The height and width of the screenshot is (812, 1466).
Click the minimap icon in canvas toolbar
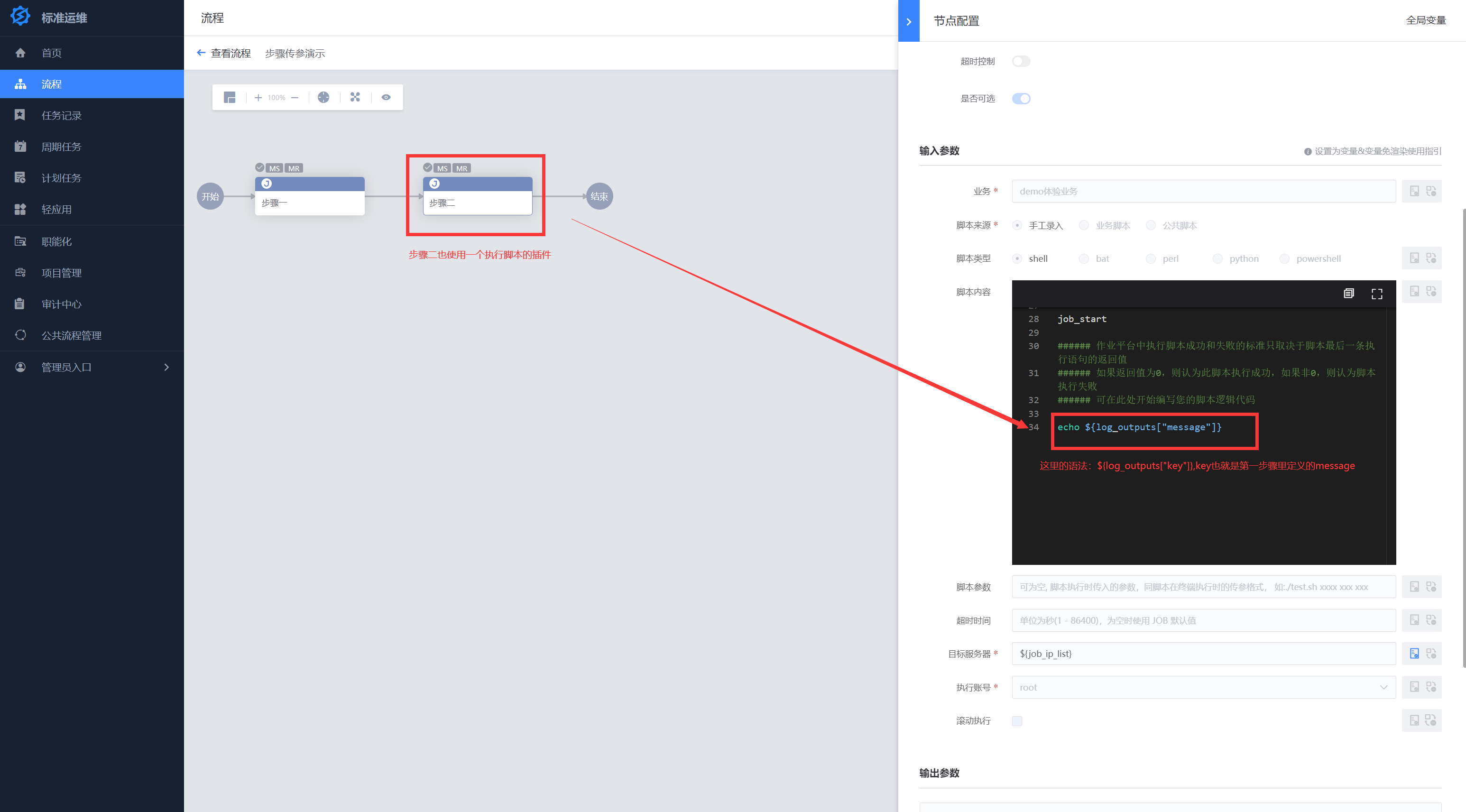[x=230, y=97]
